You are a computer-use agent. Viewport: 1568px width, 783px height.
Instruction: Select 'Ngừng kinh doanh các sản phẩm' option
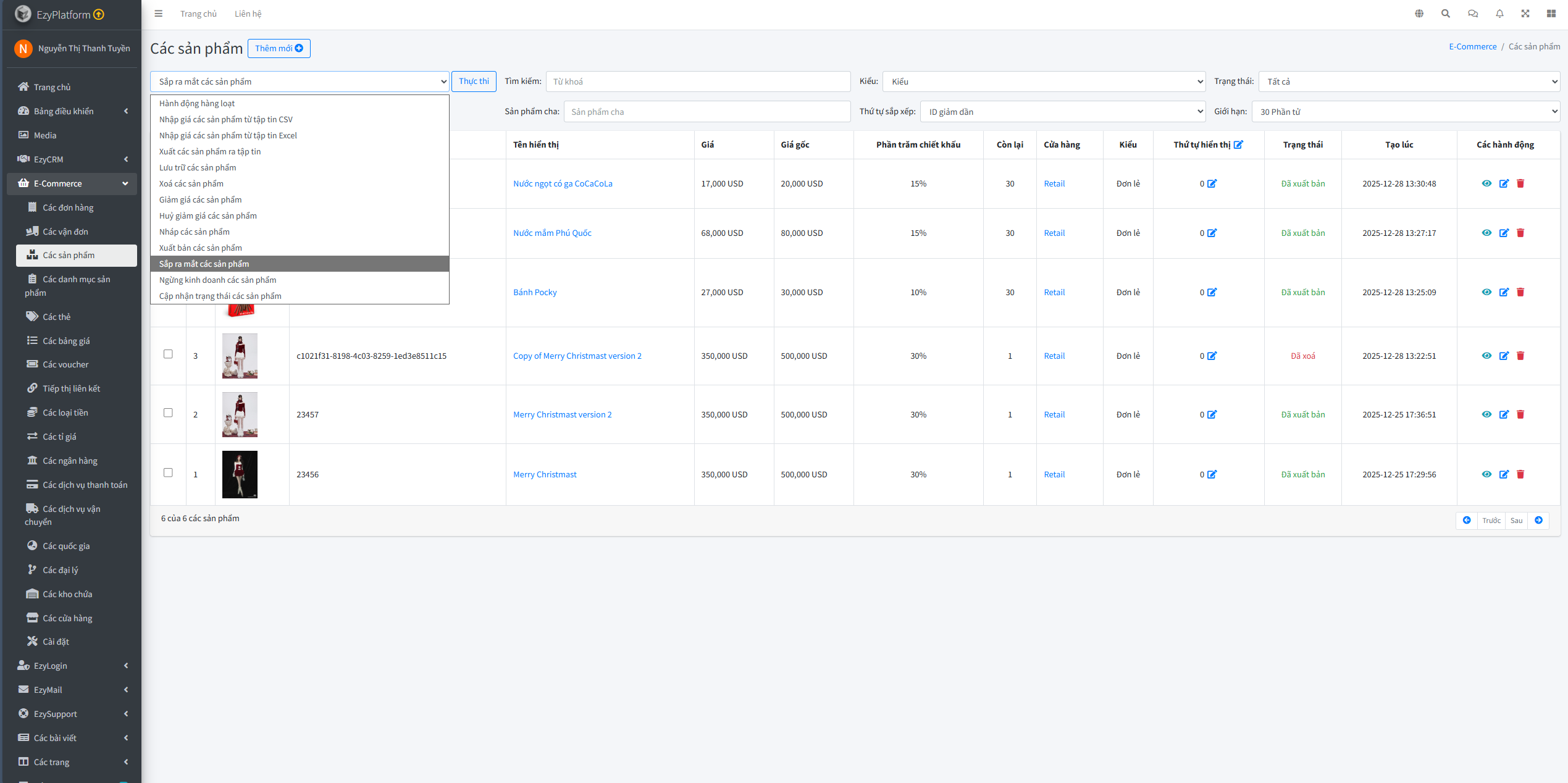pyautogui.click(x=217, y=280)
